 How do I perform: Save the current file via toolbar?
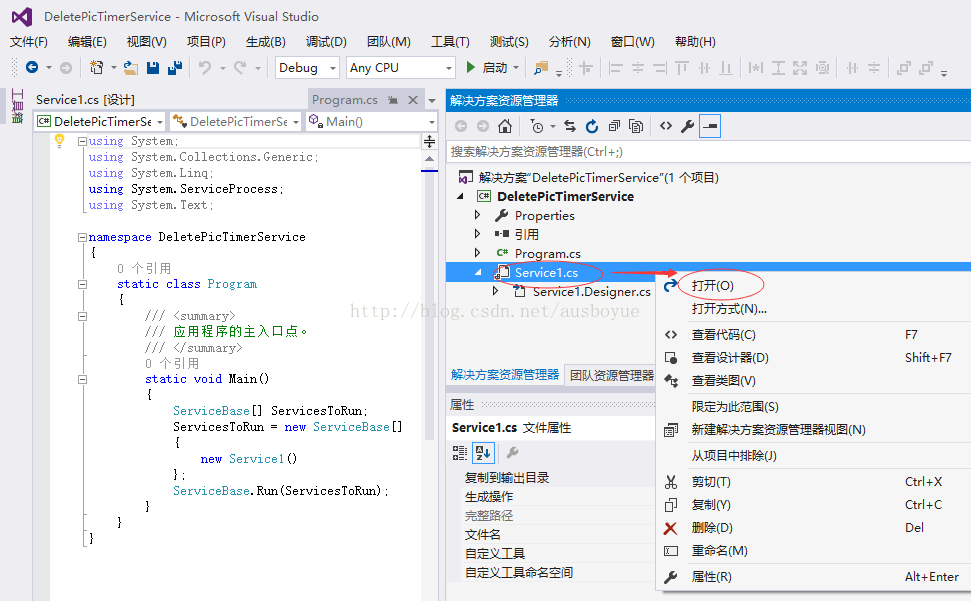click(153, 67)
